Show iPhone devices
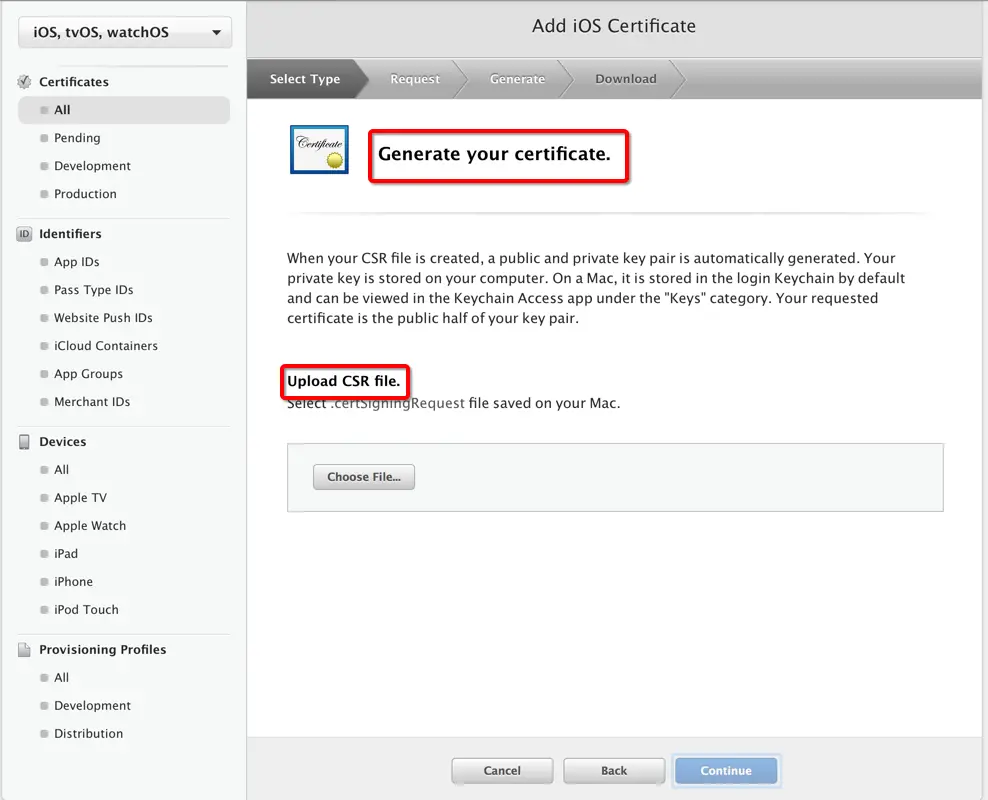 click(x=73, y=581)
